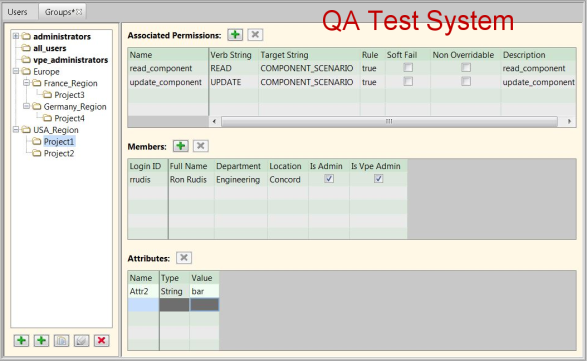The image size is (587, 361).
Task: Click the all_users folder icon
Action: (x=26, y=48)
